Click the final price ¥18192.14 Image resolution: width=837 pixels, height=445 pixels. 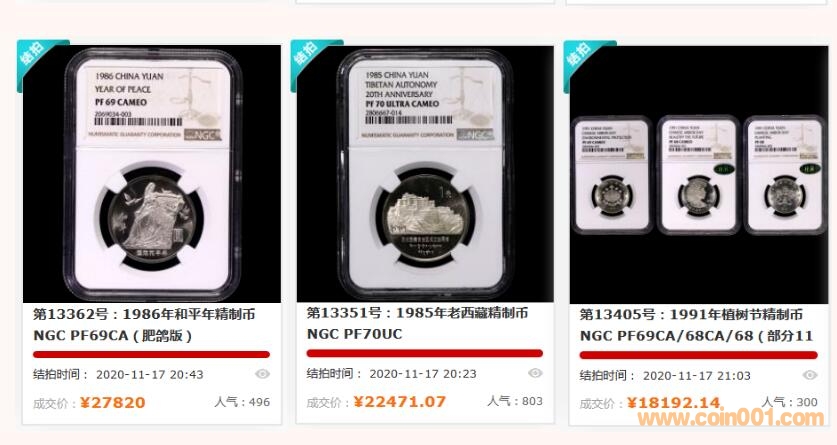674,402
